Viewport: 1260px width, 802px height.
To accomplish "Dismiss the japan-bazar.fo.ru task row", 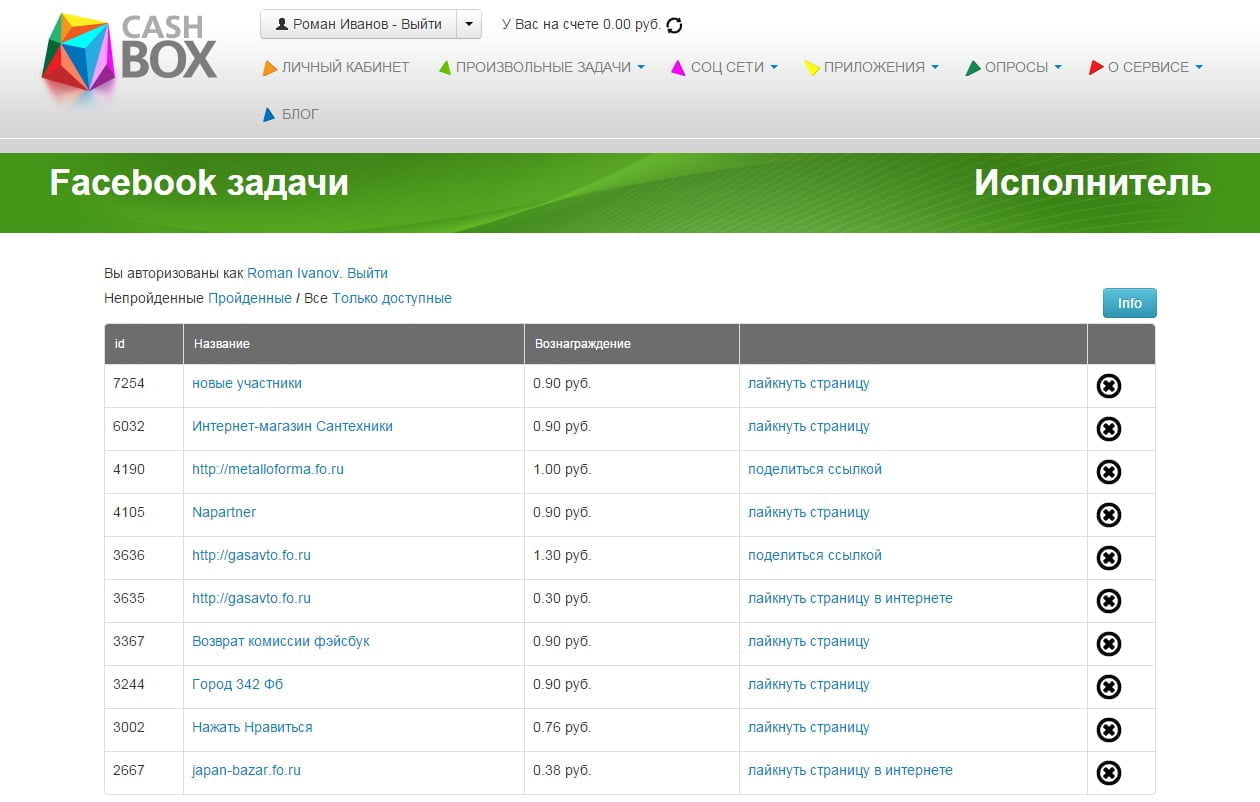I will click(1109, 773).
